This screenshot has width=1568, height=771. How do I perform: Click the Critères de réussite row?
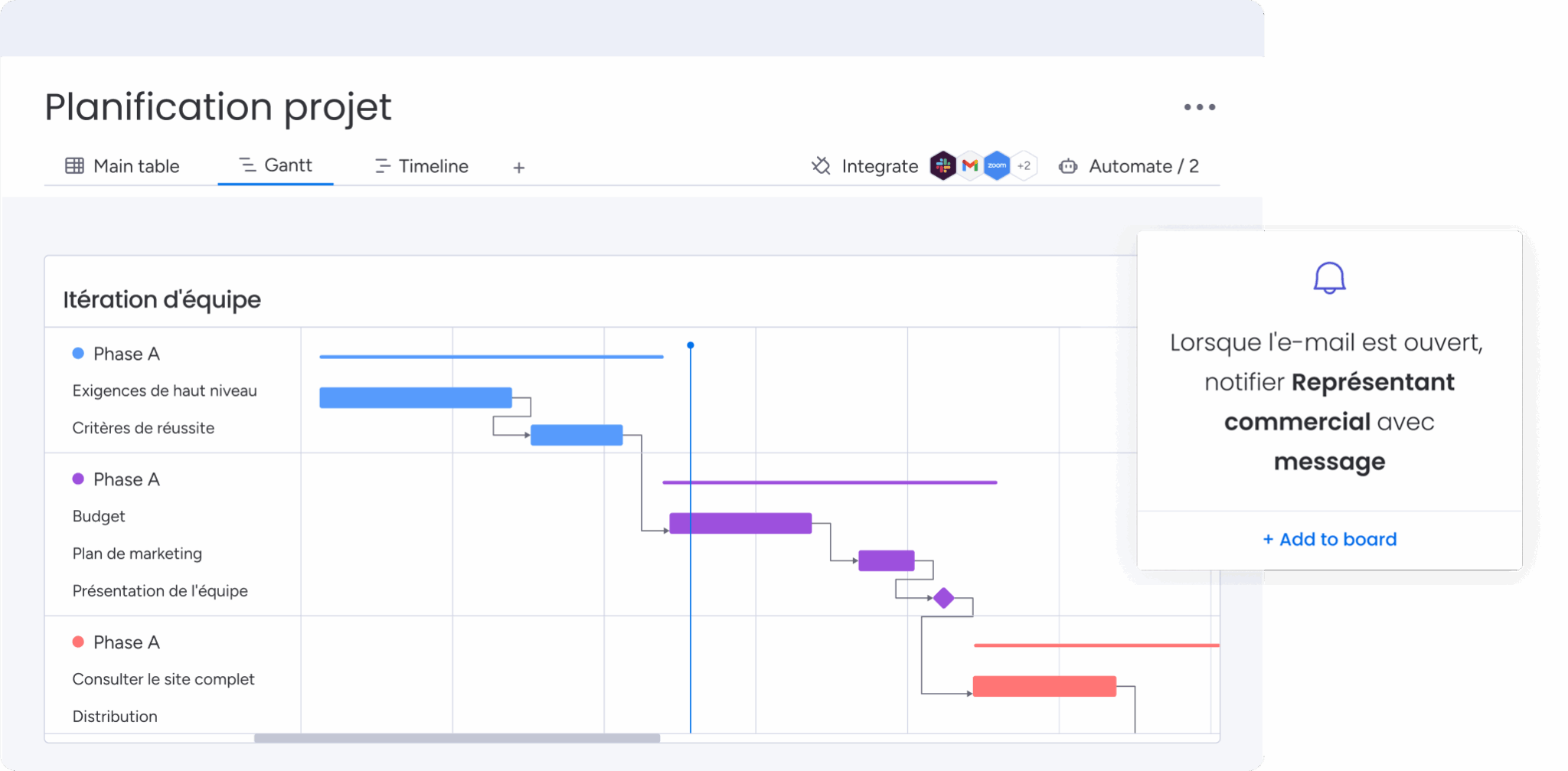point(143,428)
